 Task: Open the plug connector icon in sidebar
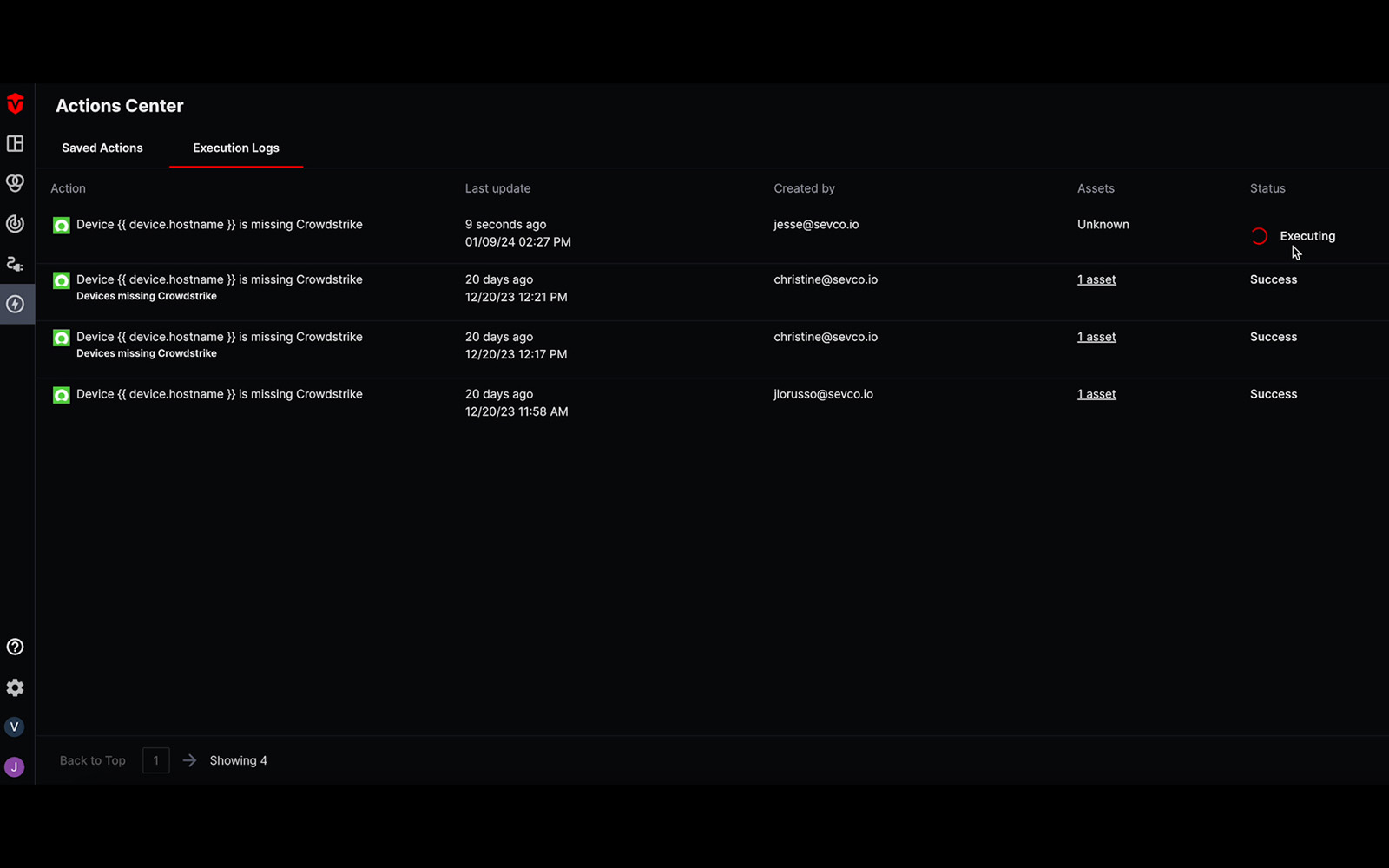click(x=16, y=264)
